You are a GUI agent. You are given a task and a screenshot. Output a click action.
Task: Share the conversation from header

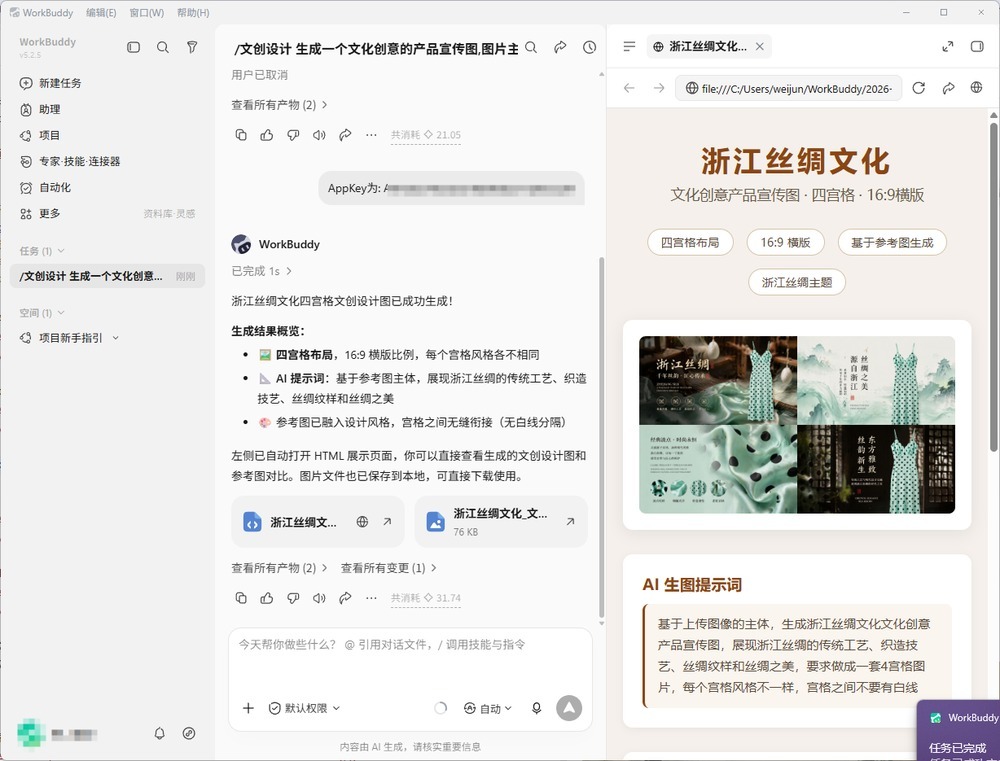pos(560,47)
